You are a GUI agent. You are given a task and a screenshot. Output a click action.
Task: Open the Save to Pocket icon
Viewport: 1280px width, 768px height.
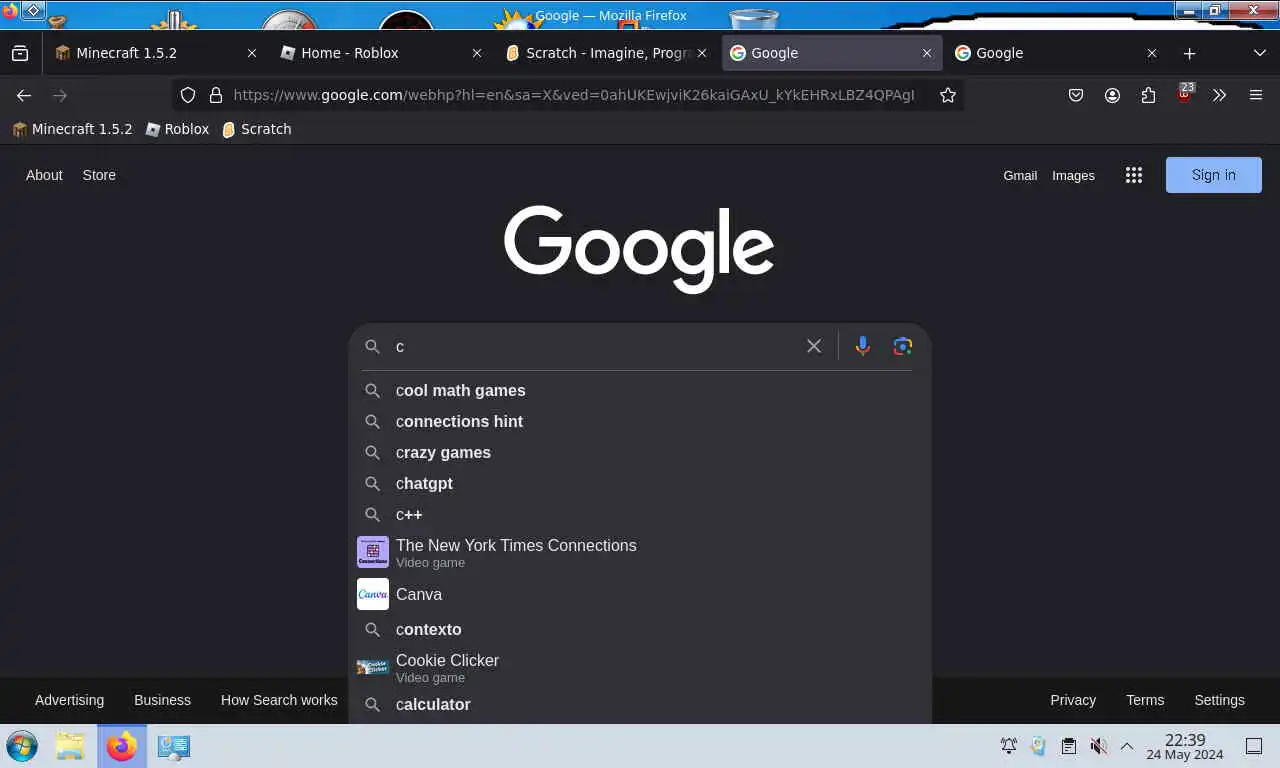tap(1076, 95)
